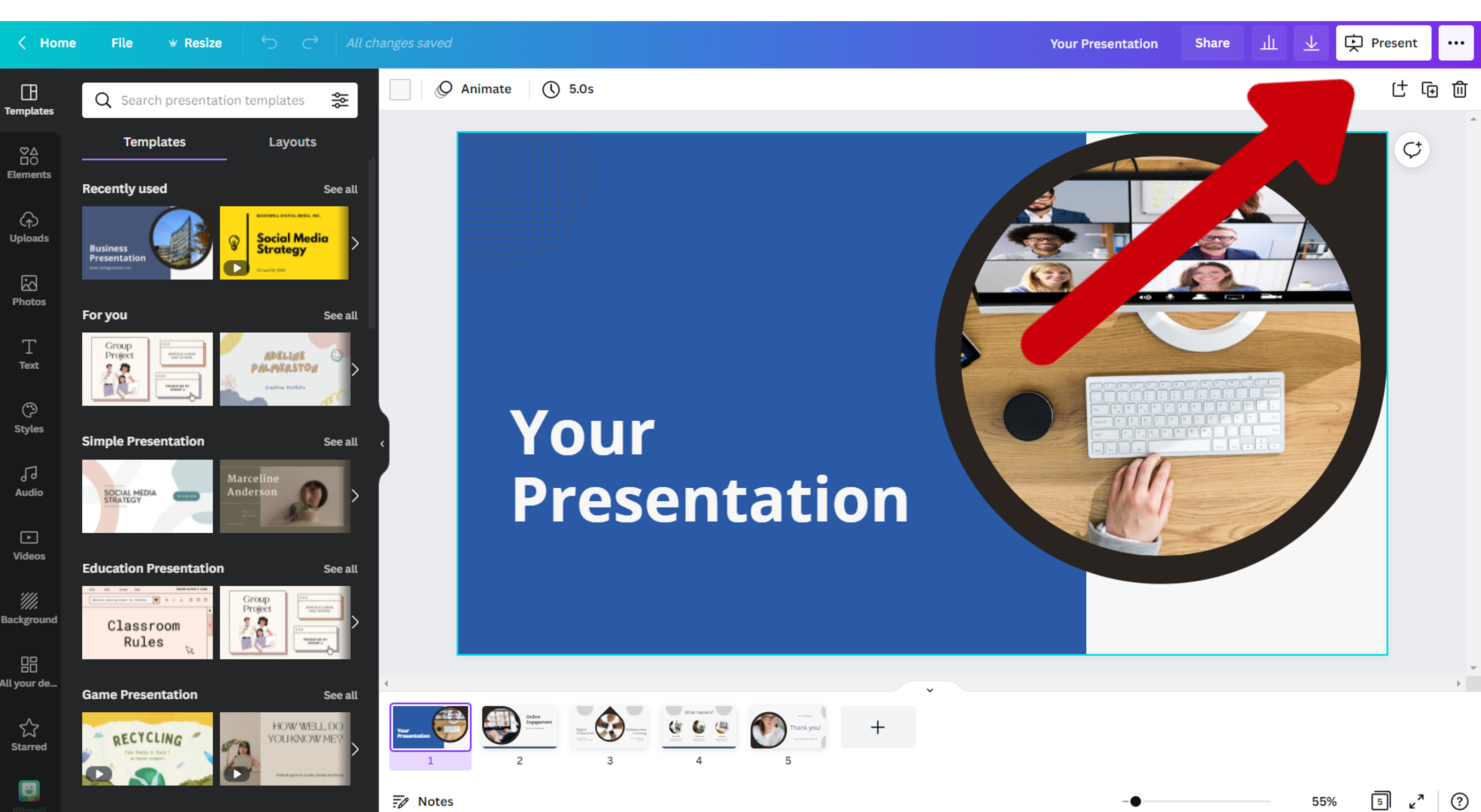Screen dimensions: 1481x812
Task: See all Game Presentation templates
Action: pyautogui.click(x=340, y=695)
